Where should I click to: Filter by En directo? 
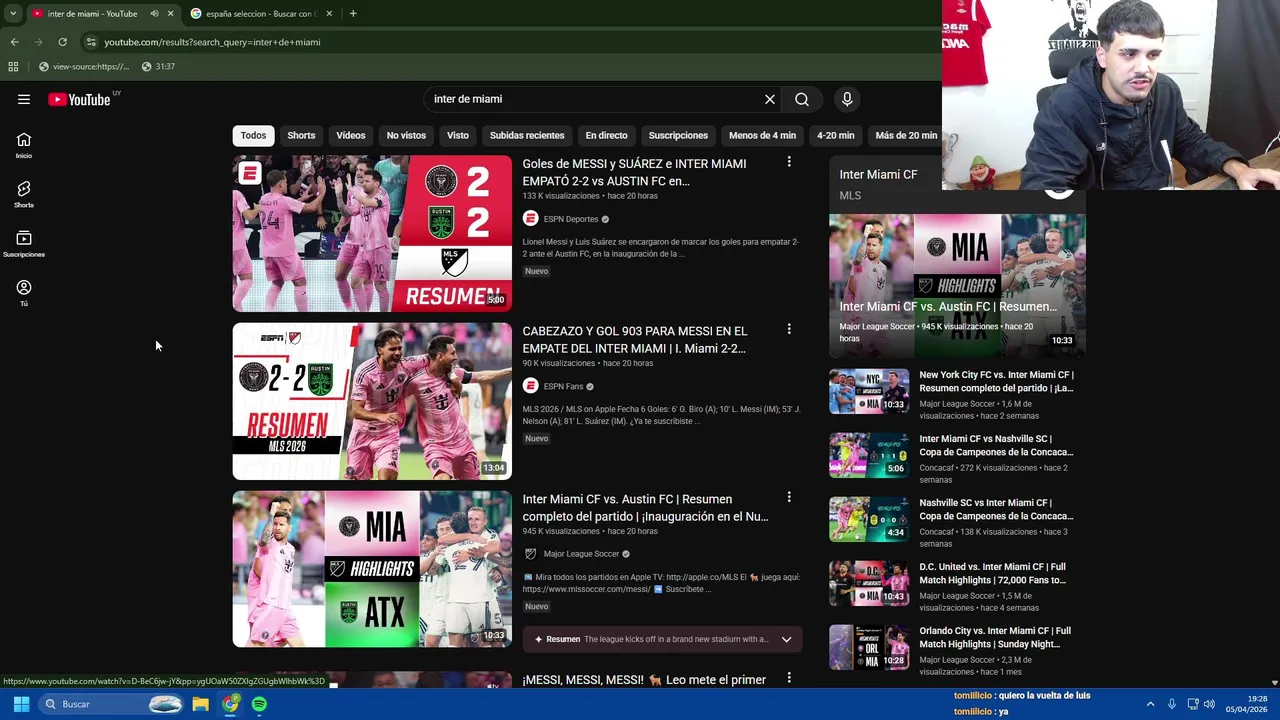[607, 135]
